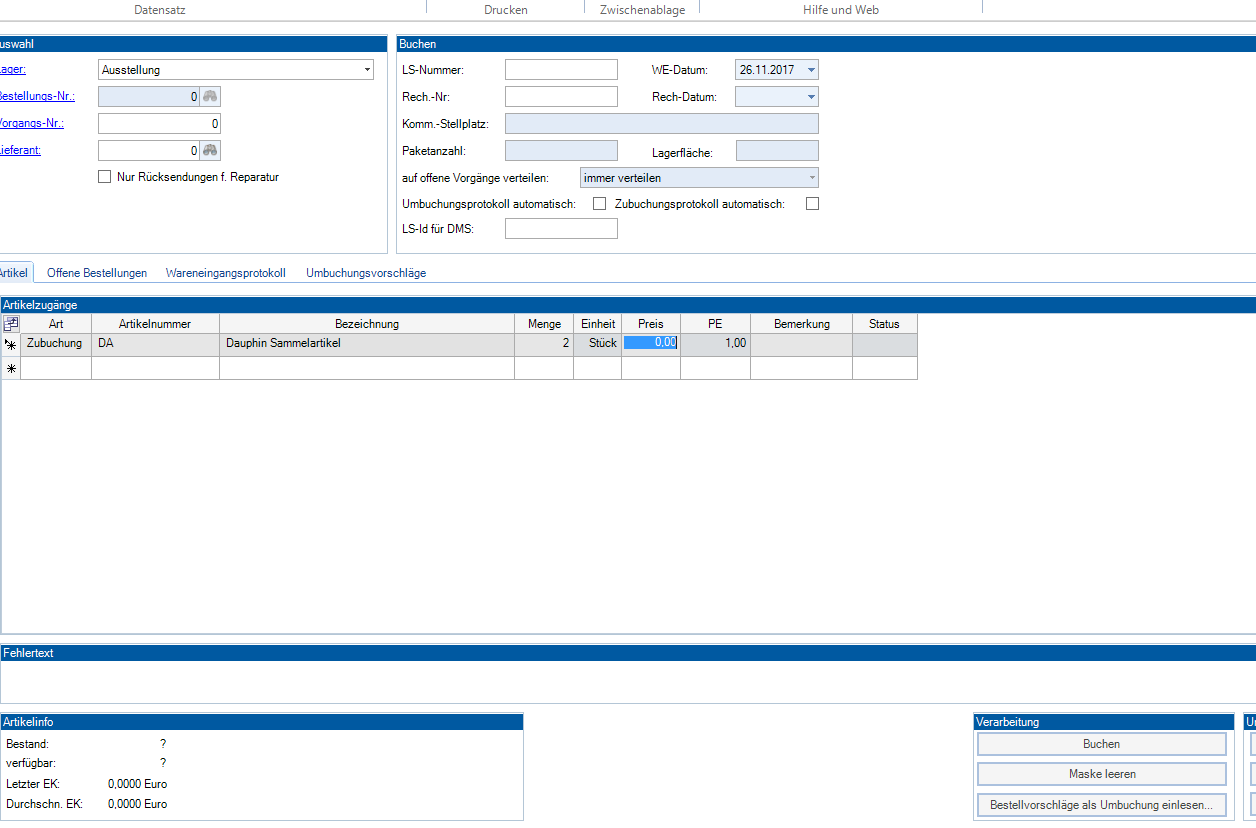Expand the 'immer verteilen' dropdown

[x=811, y=178]
